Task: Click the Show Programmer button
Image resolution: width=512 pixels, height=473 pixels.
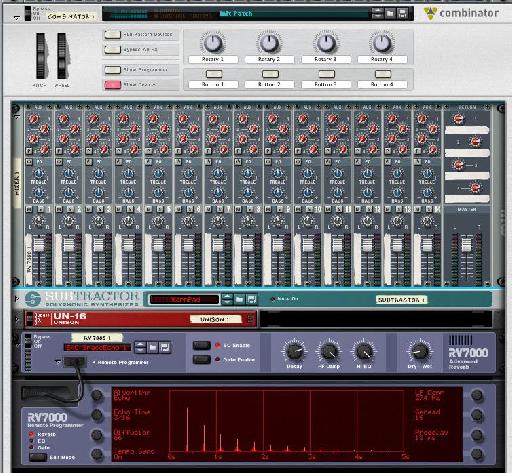Action: coord(112,70)
